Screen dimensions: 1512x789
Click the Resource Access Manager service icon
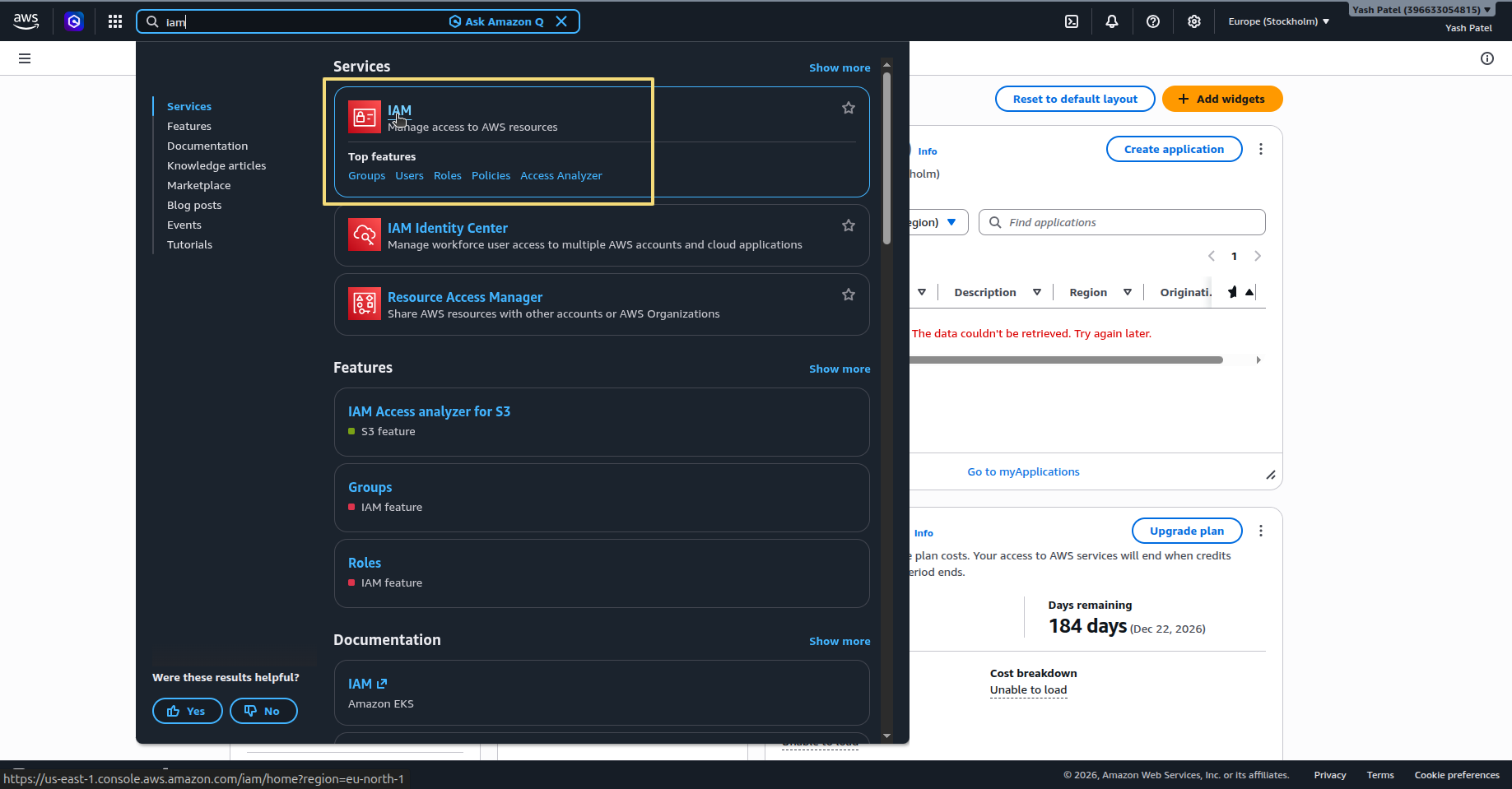(x=365, y=304)
